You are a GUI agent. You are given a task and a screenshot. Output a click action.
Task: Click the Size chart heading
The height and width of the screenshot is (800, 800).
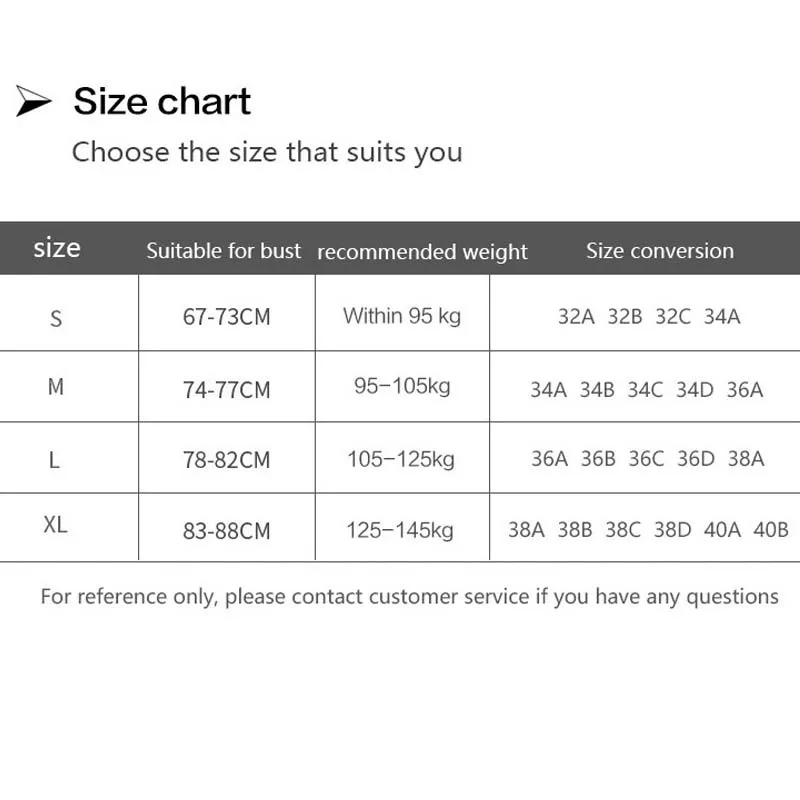point(162,102)
